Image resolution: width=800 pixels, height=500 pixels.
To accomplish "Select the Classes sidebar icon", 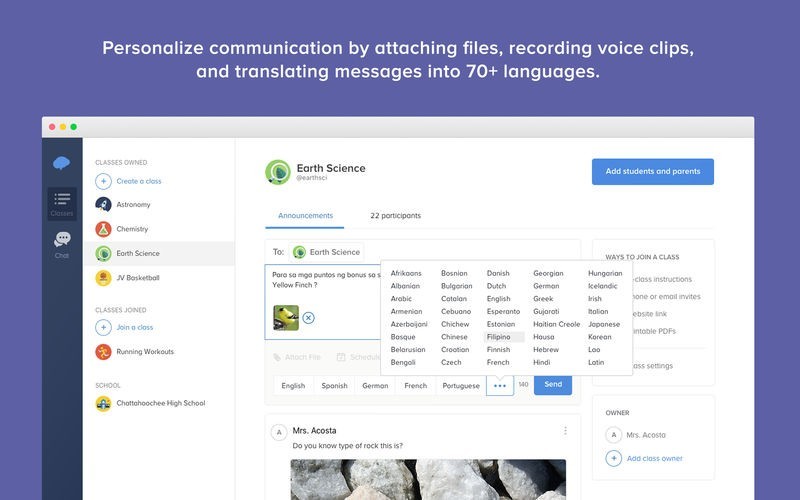I will [62, 203].
